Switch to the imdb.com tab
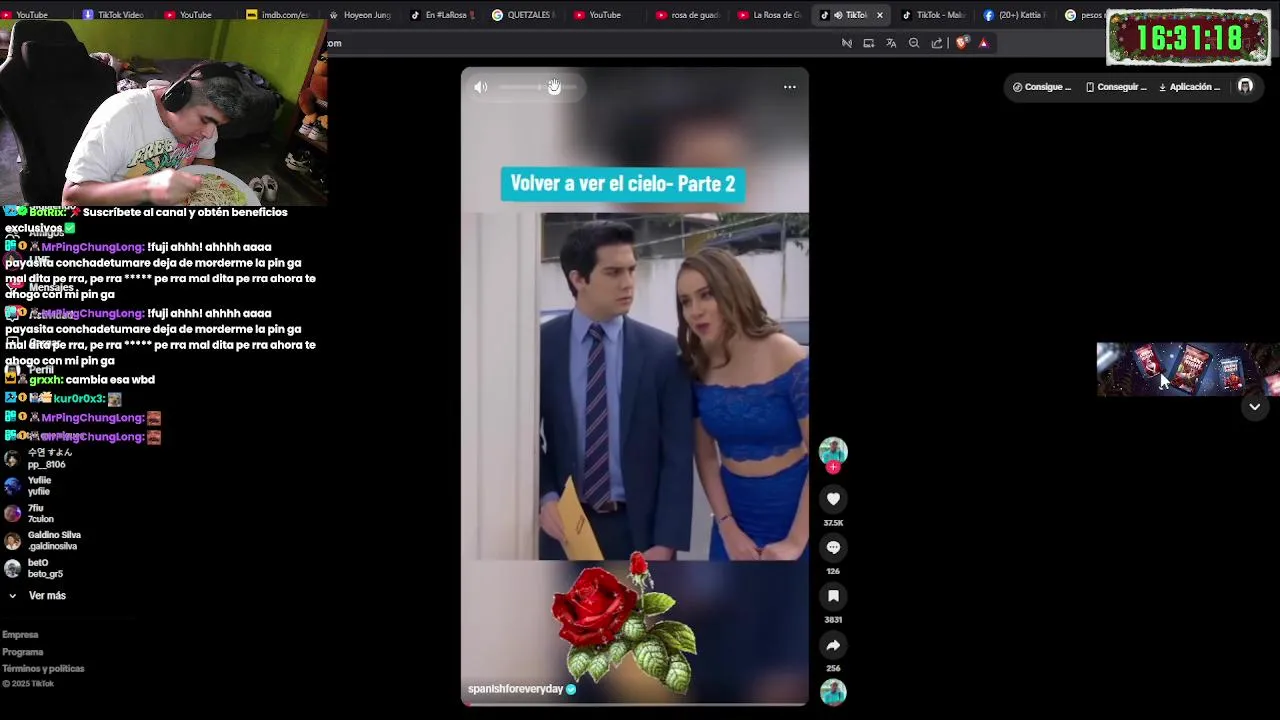This screenshot has width=1280, height=720. point(277,15)
